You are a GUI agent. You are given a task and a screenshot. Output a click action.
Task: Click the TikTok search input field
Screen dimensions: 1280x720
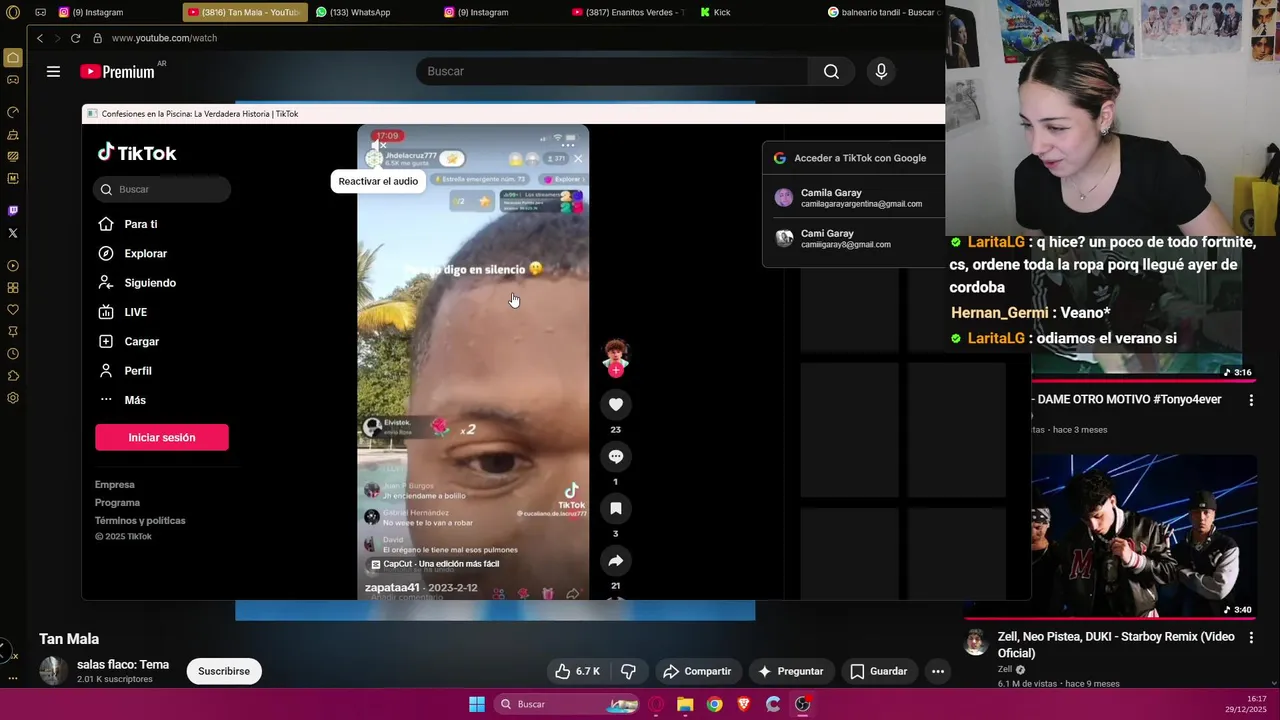point(163,189)
